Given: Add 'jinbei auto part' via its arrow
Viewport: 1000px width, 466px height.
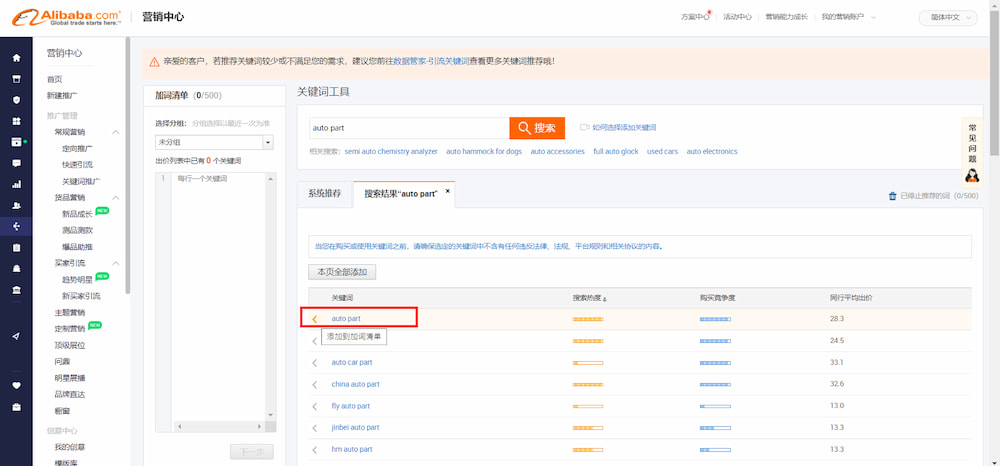Looking at the screenshot, I should point(314,428).
